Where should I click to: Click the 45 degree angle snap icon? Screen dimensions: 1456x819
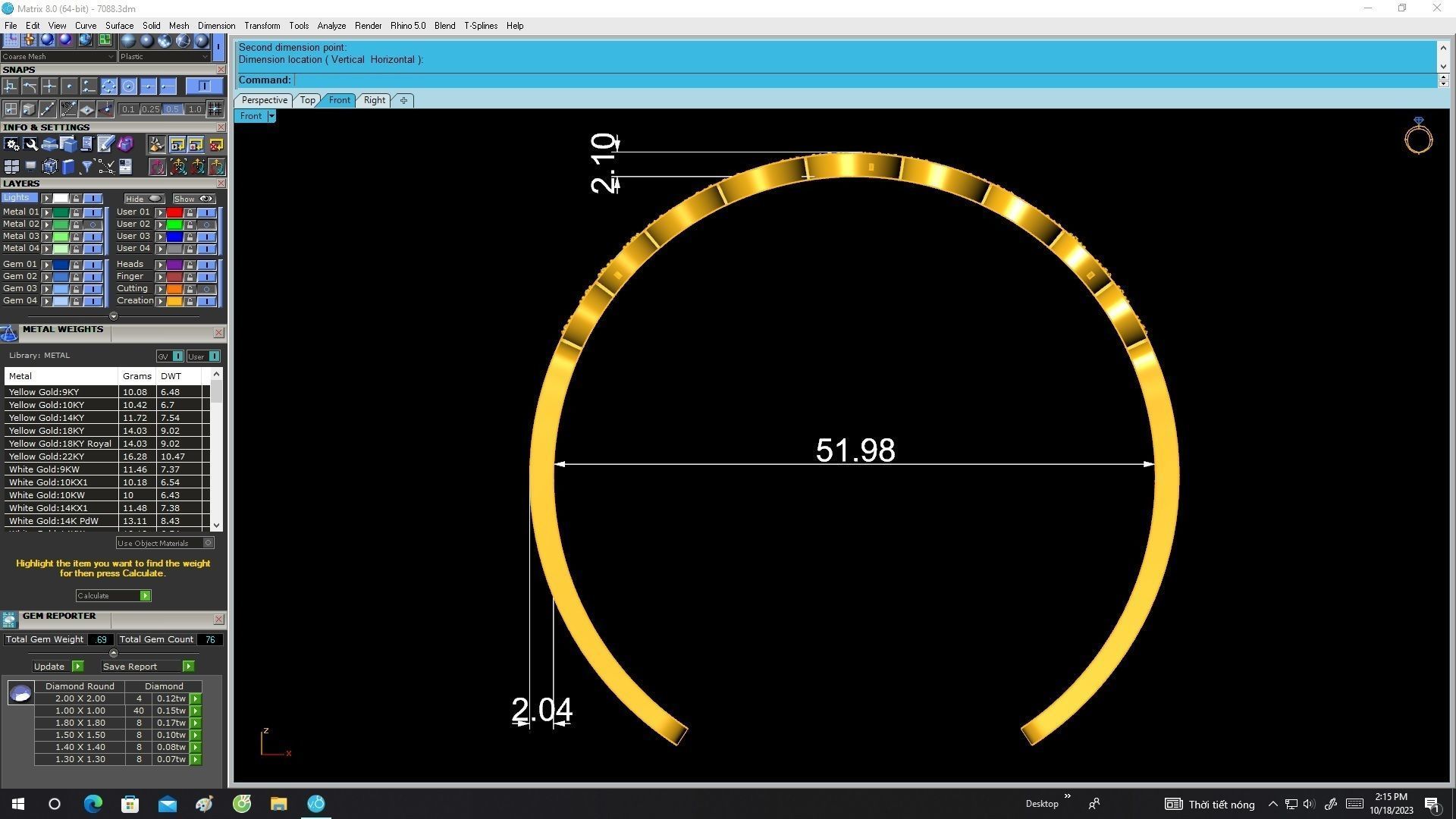[x=67, y=109]
